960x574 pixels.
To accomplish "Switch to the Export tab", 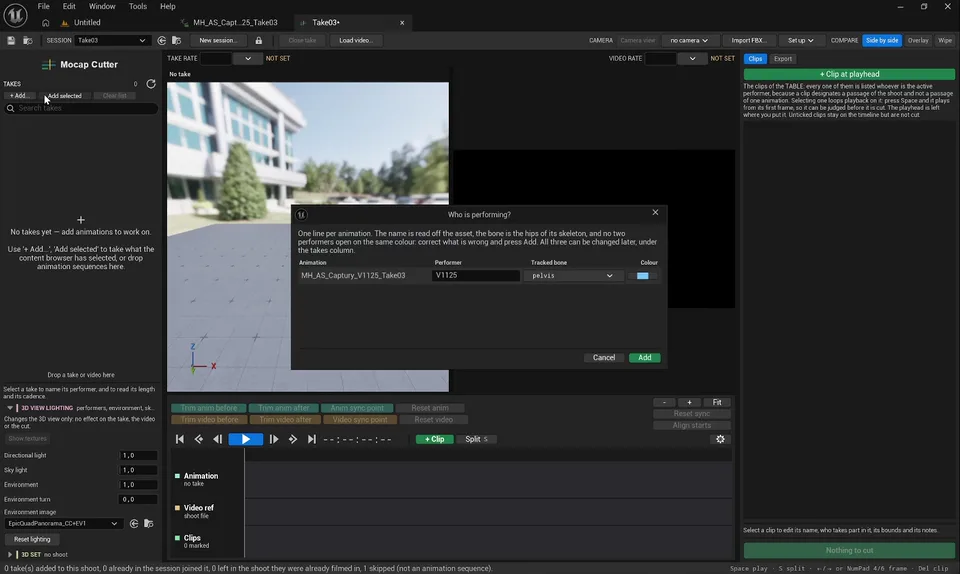I will coord(782,59).
